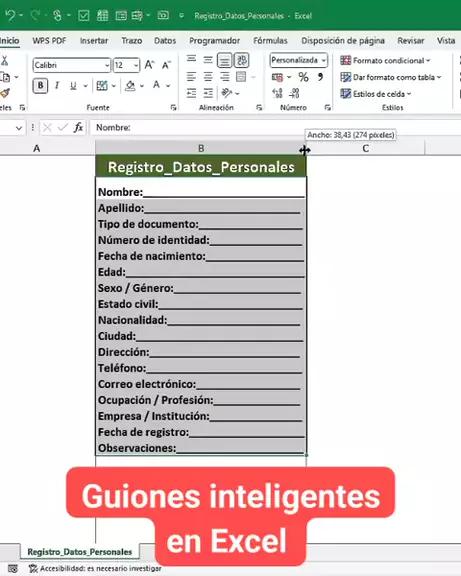Toggle Bold formatting
The width and height of the screenshot is (461, 576).
click(x=40, y=86)
